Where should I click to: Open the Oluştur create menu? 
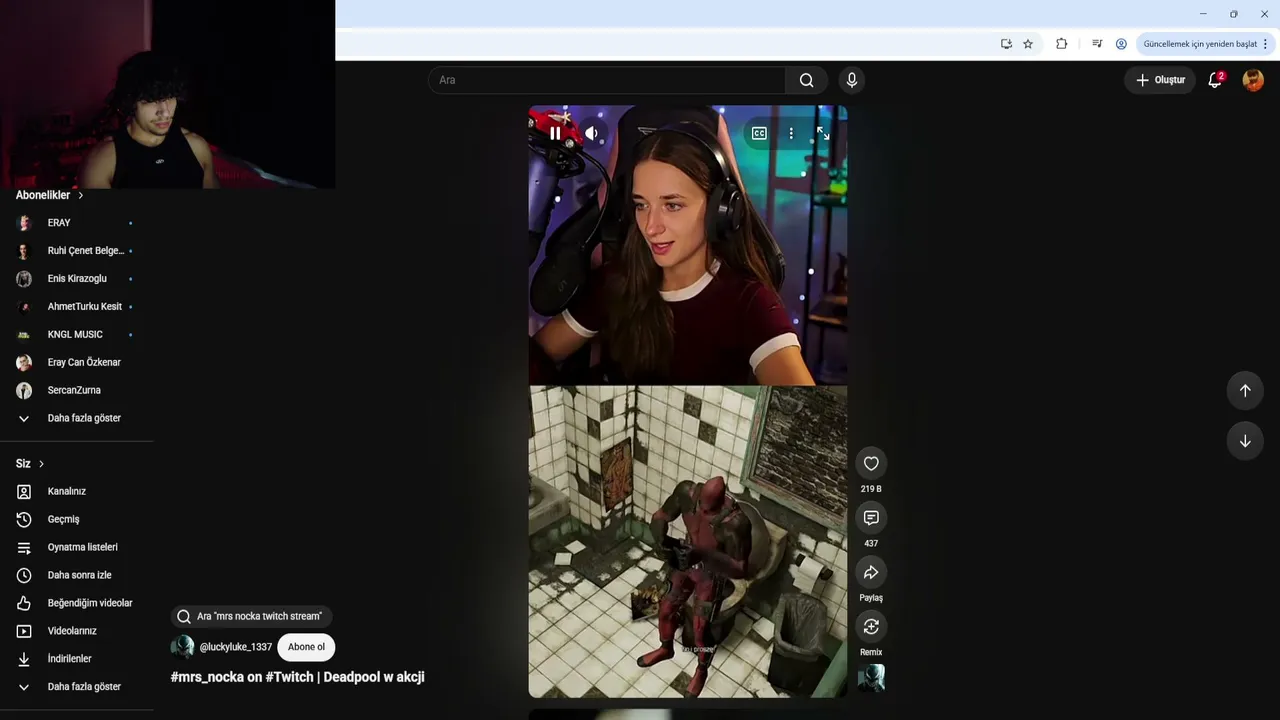(x=1160, y=80)
